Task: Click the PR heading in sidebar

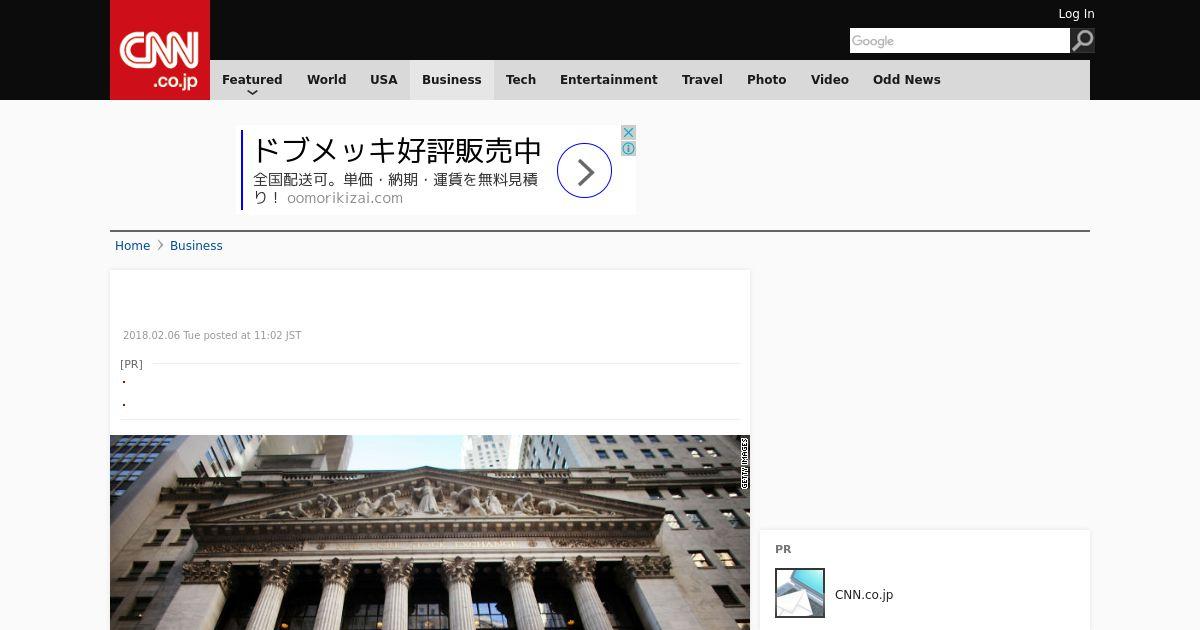Action: (783, 549)
